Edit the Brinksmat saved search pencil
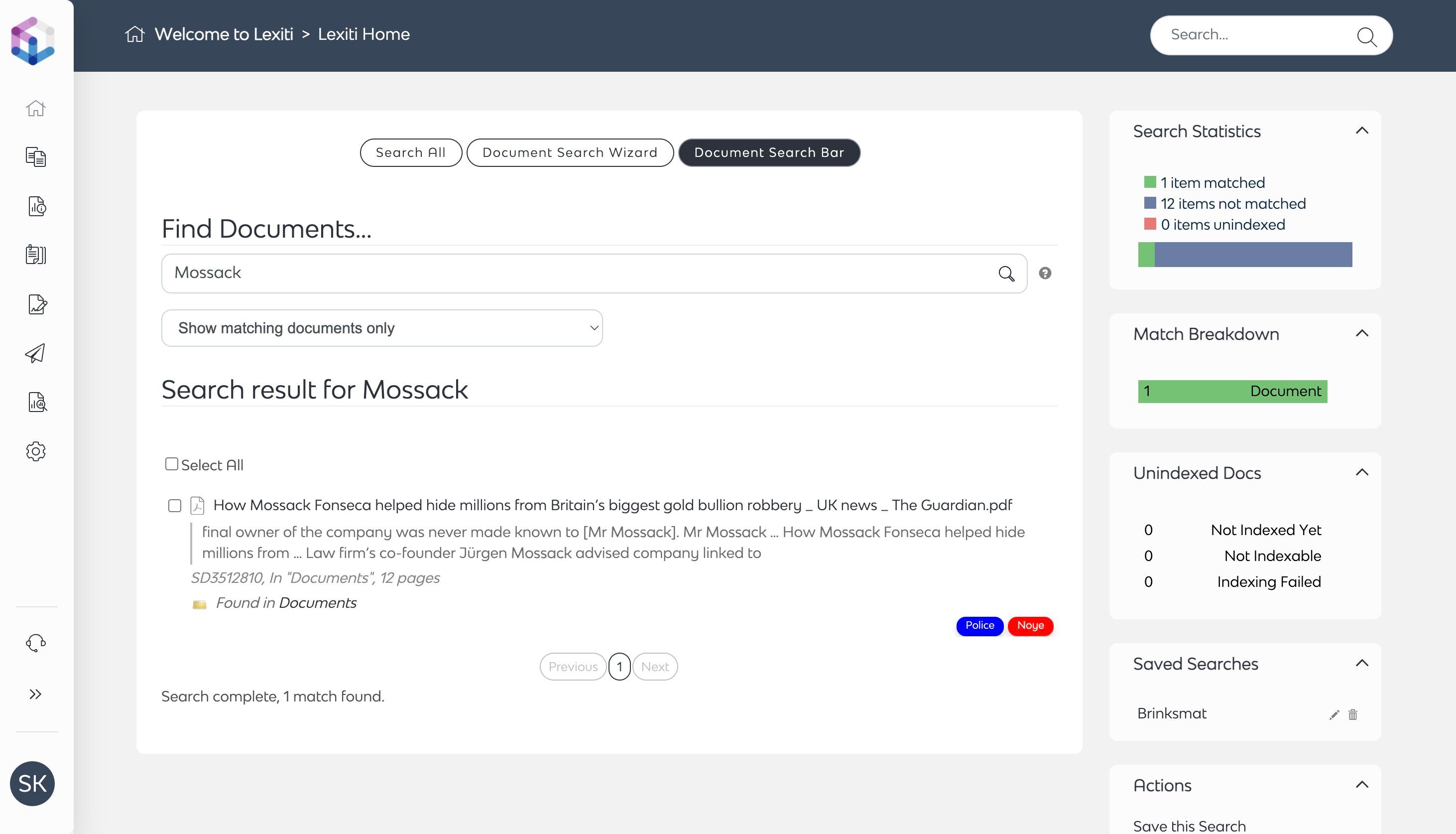The height and width of the screenshot is (834, 1456). [1334, 714]
